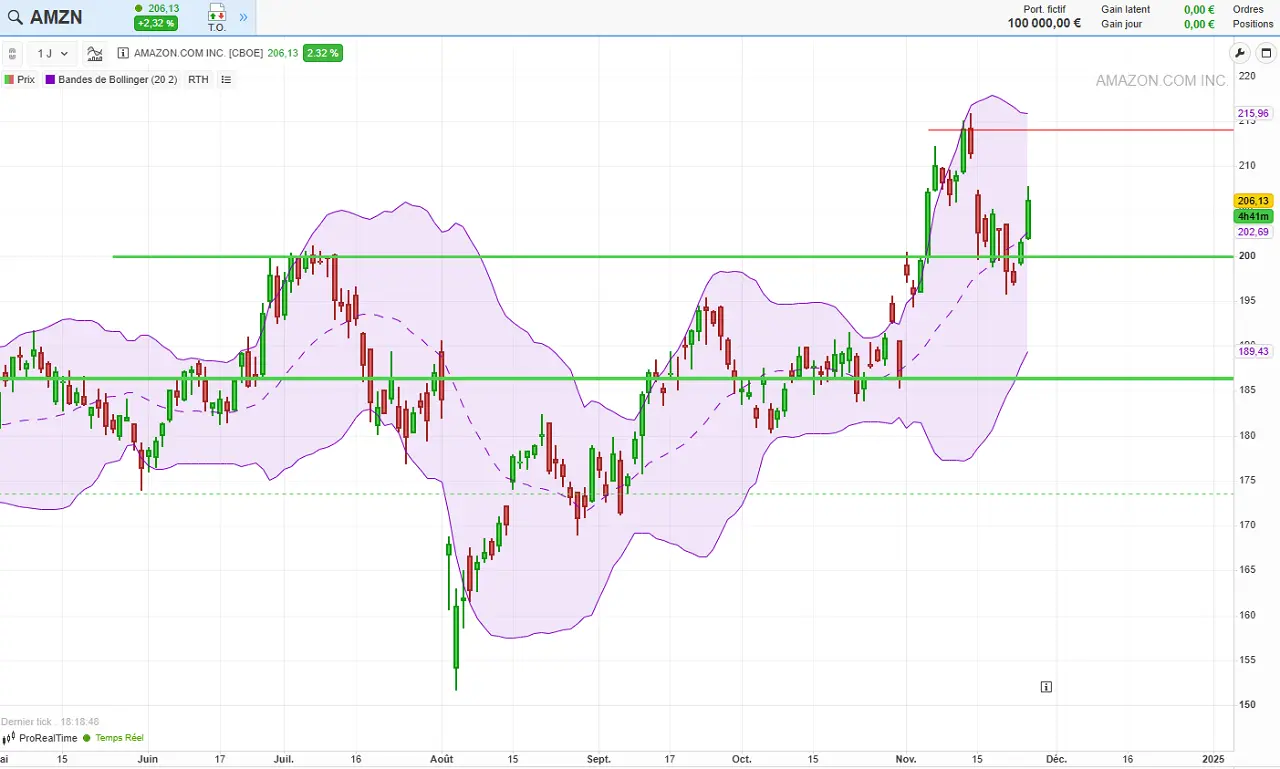Open Bandes de Bollinger (20 2) settings

118,80
